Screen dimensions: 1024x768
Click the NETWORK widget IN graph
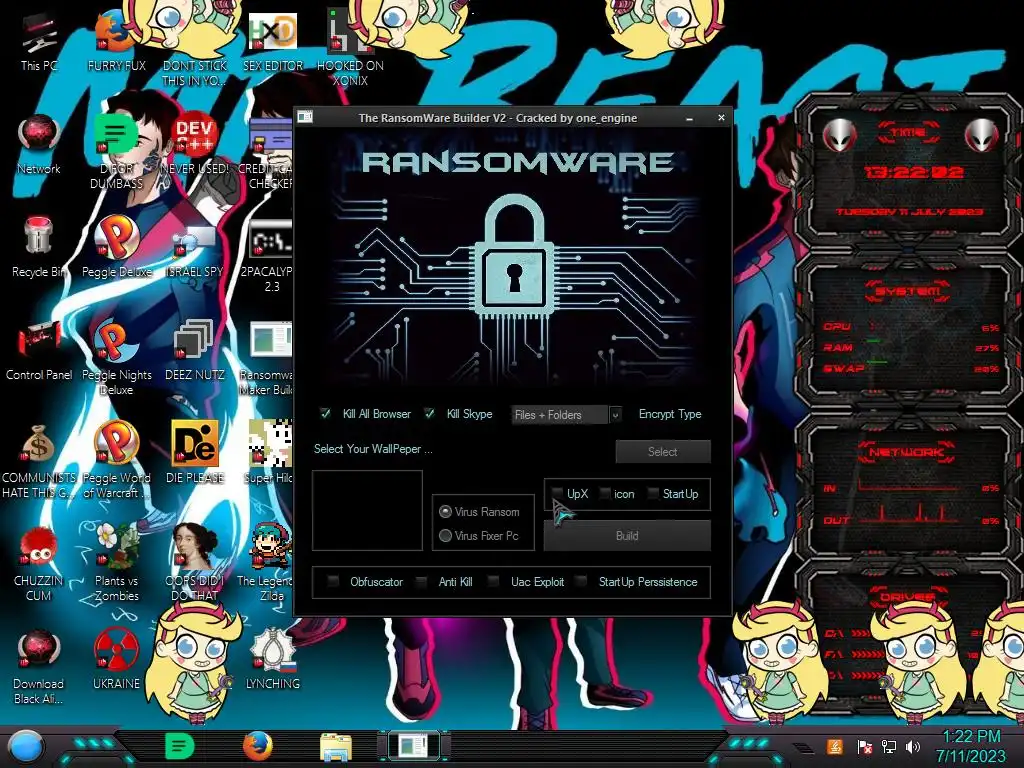point(910,487)
